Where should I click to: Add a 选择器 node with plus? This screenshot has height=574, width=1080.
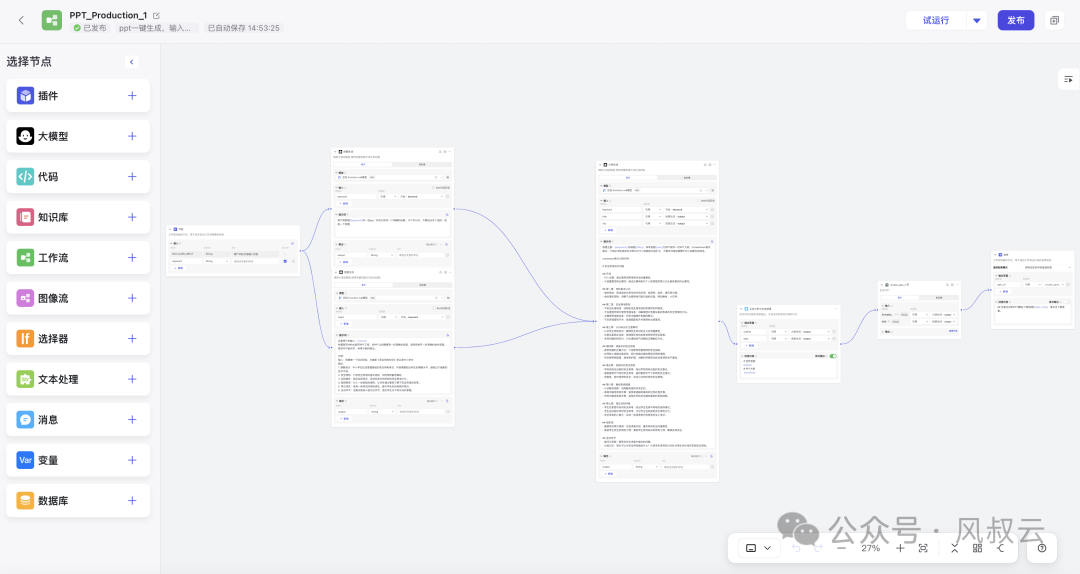click(x=132, y=338)
